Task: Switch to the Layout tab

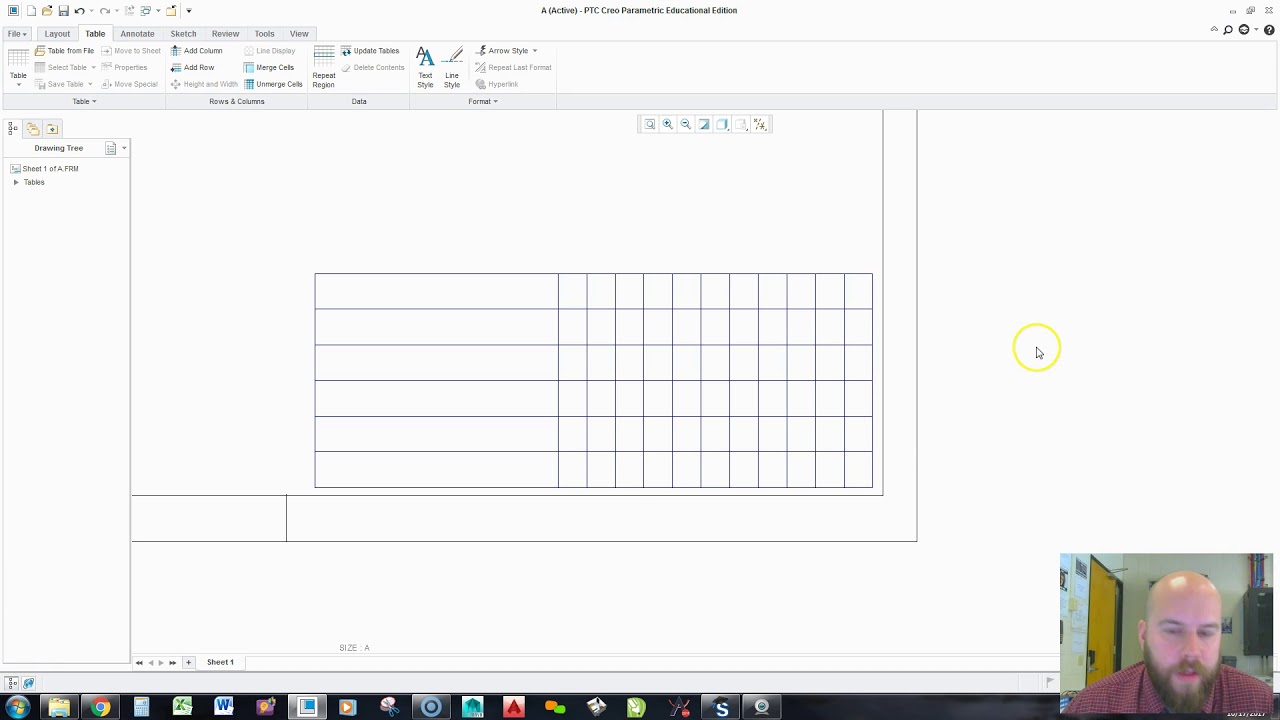Action: click(57, 34)
